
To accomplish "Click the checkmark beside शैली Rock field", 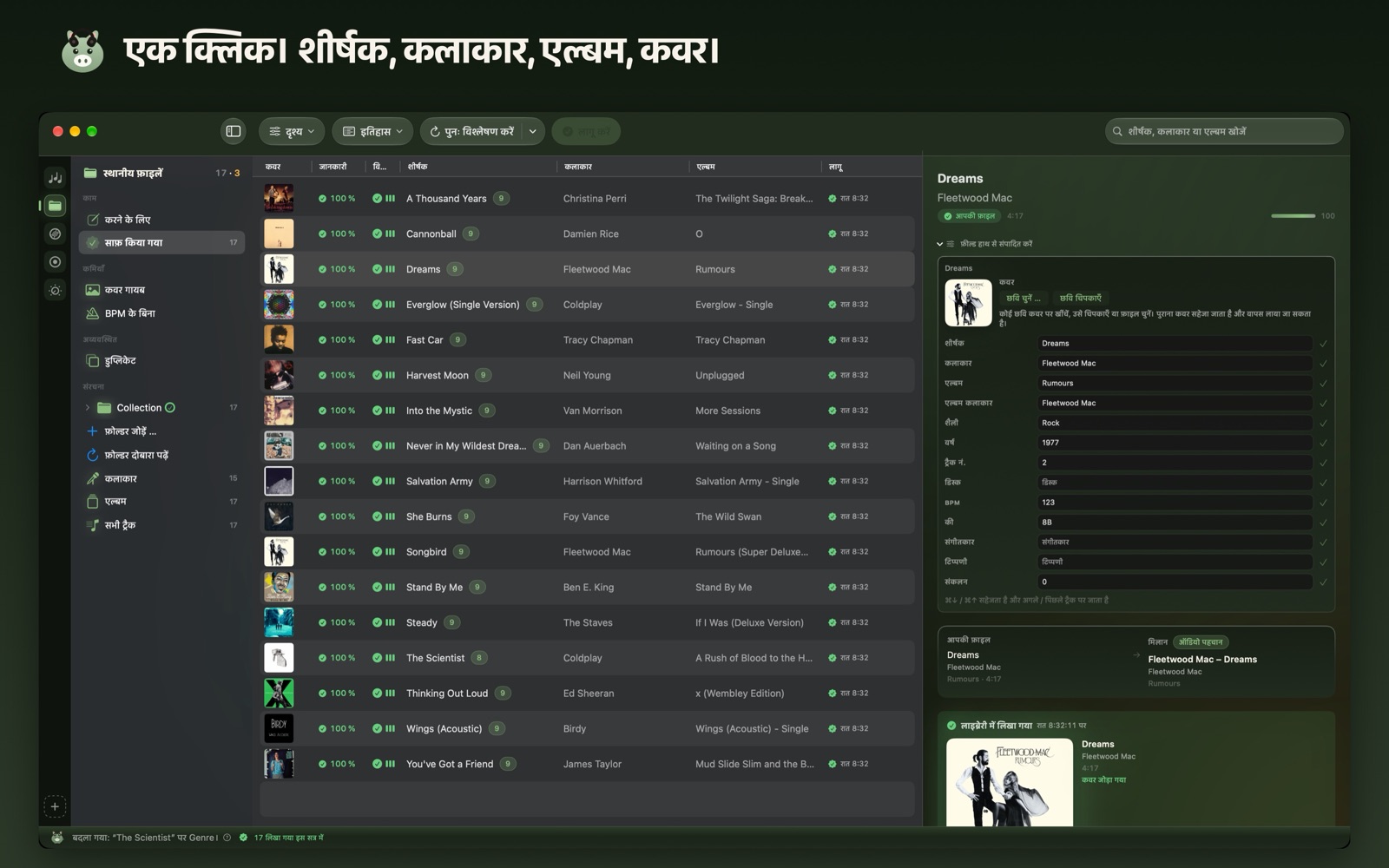I will click(1323, 424).
